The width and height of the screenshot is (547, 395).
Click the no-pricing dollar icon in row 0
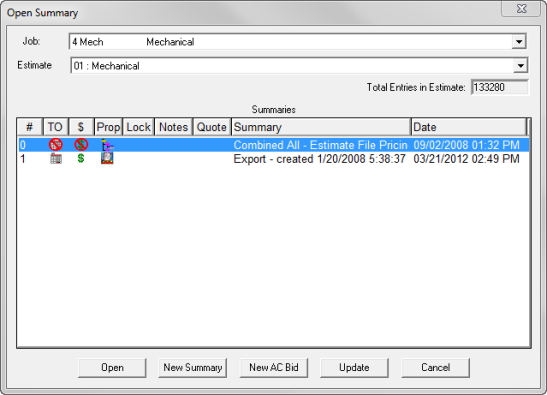click(x=81, y=144)
